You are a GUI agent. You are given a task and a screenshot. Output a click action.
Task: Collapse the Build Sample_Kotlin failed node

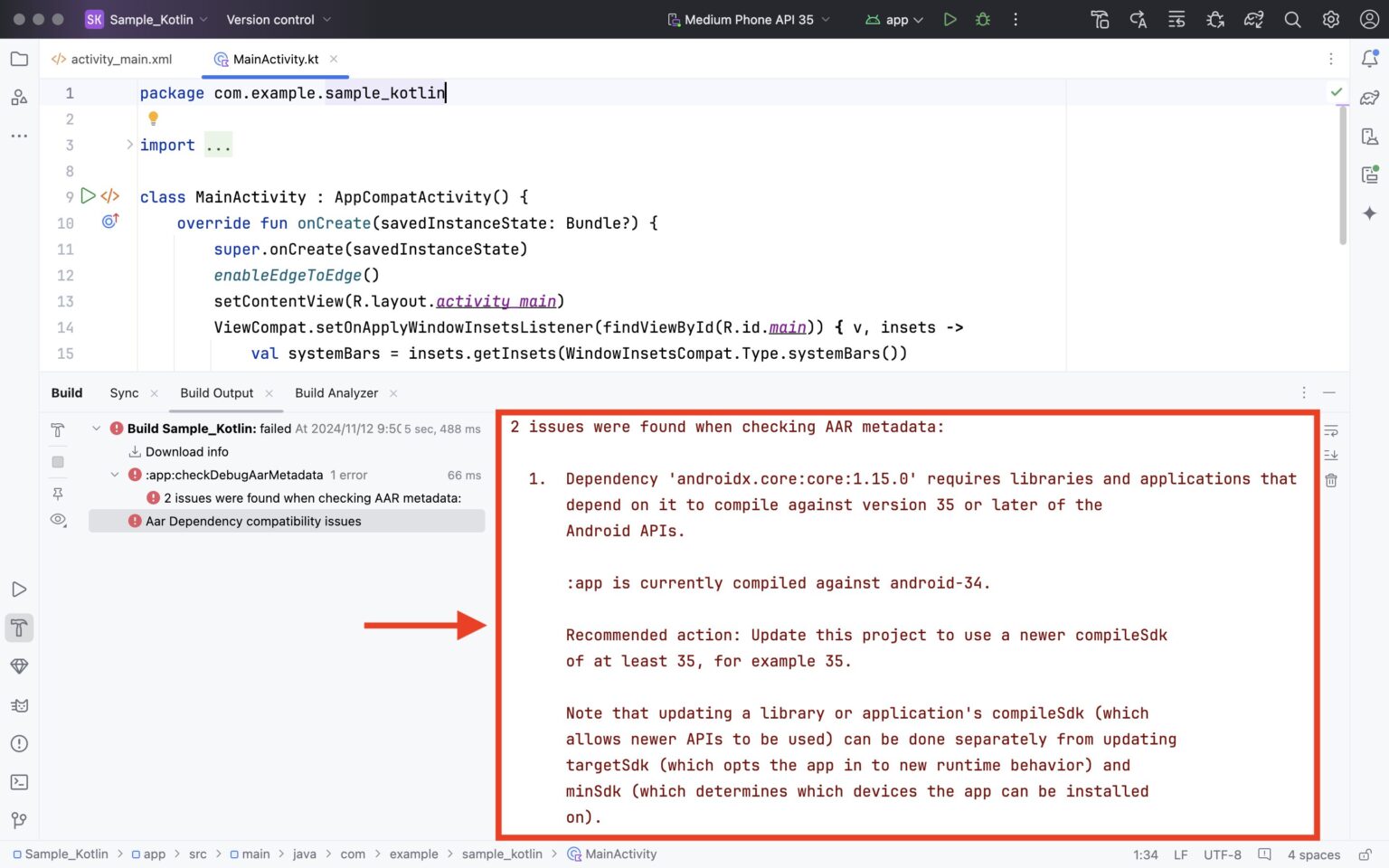click(x=97, y=428)
